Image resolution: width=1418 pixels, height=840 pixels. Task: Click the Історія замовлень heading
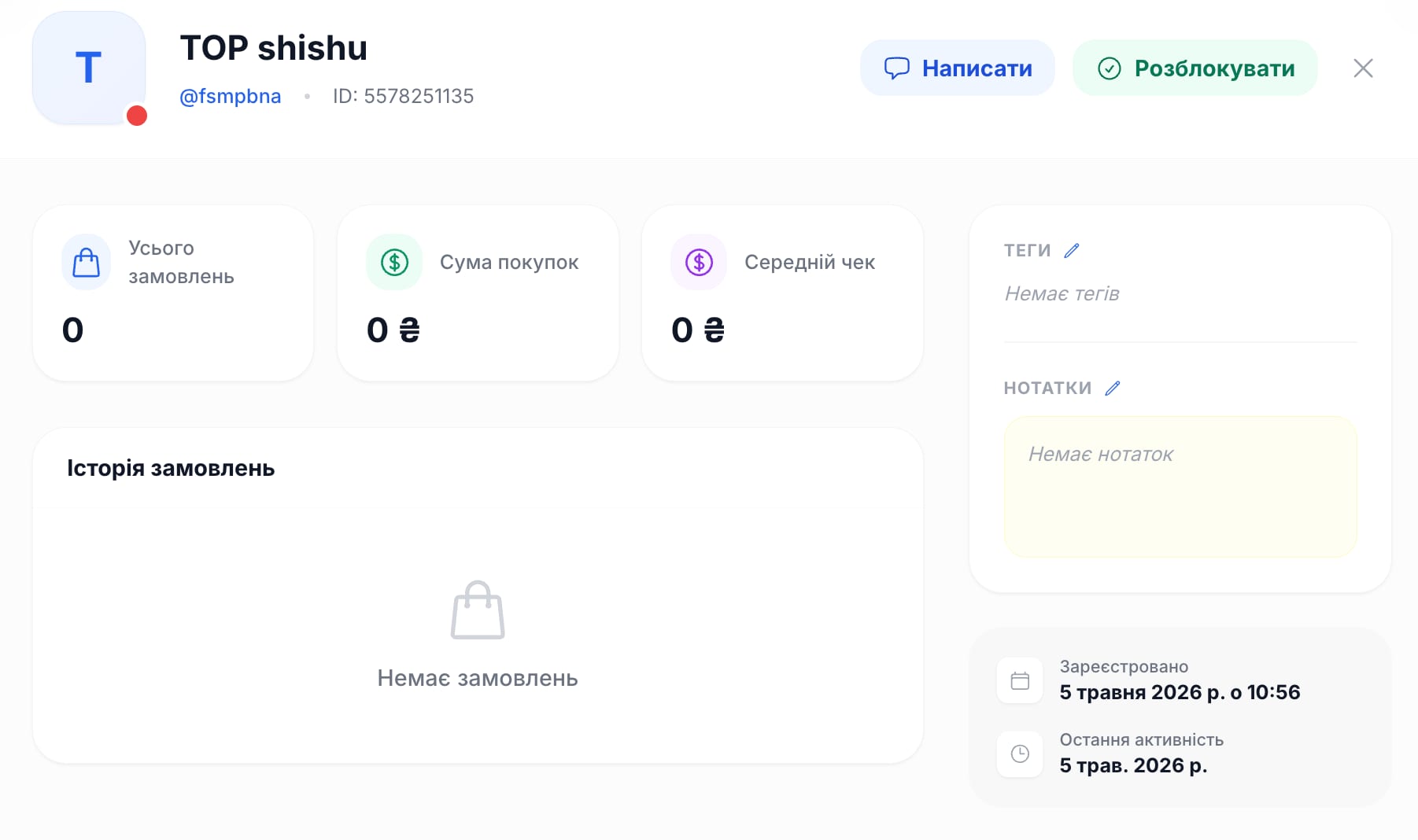[x=171, y=468]
